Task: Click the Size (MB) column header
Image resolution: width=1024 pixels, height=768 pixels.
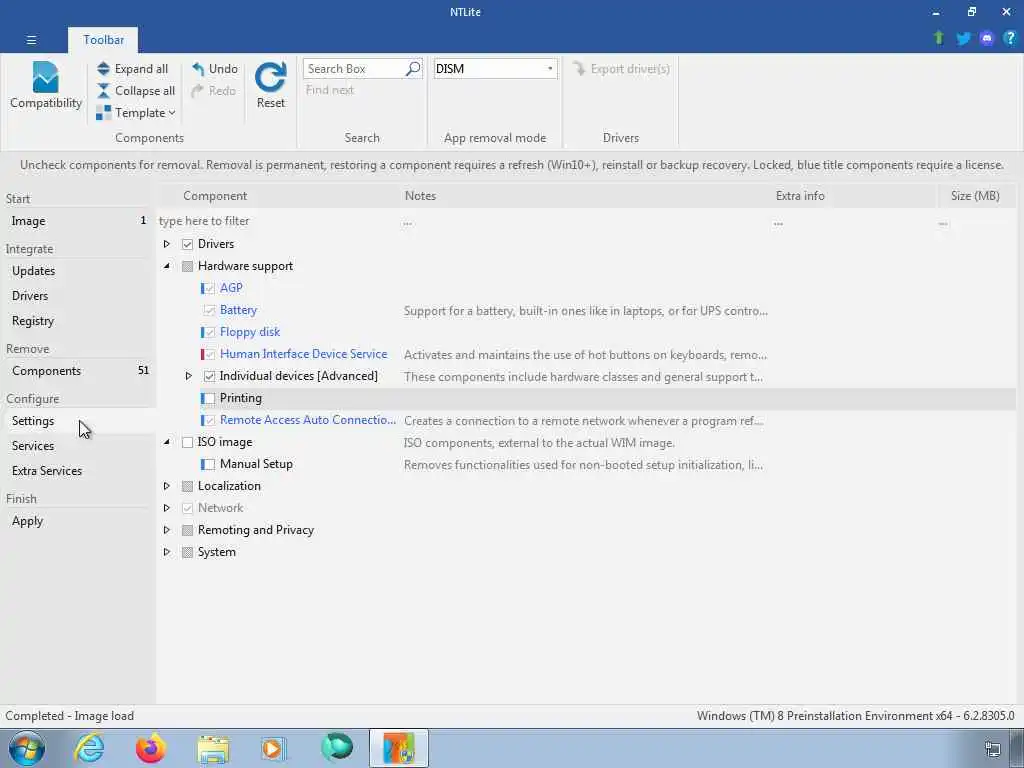Action: 975,196
